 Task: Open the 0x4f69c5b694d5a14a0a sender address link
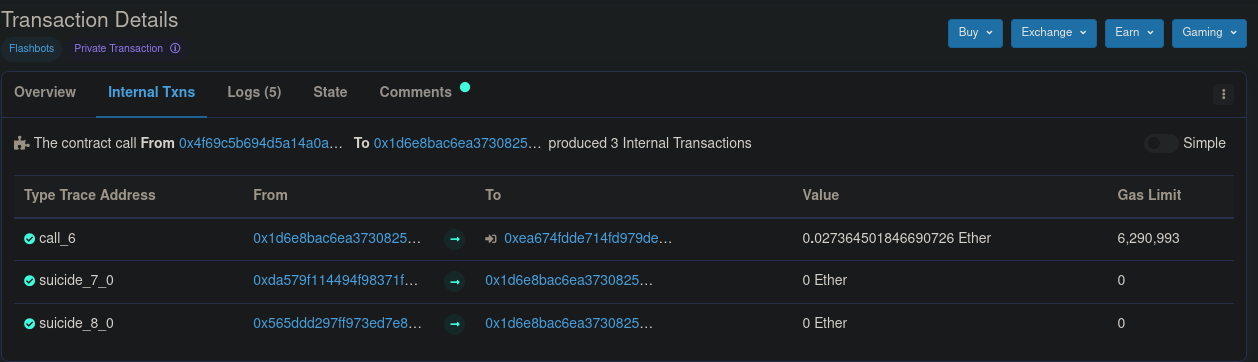[x=261, y=143]
